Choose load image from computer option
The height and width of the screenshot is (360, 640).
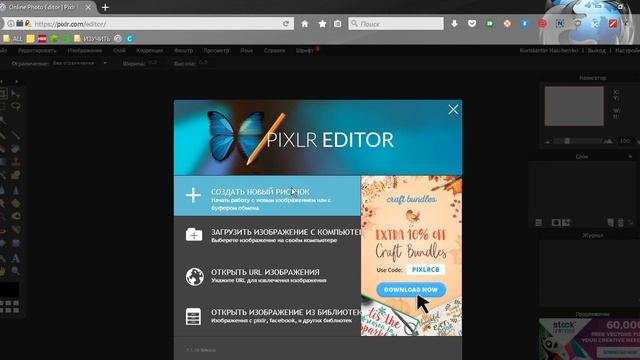pos(267,236)
